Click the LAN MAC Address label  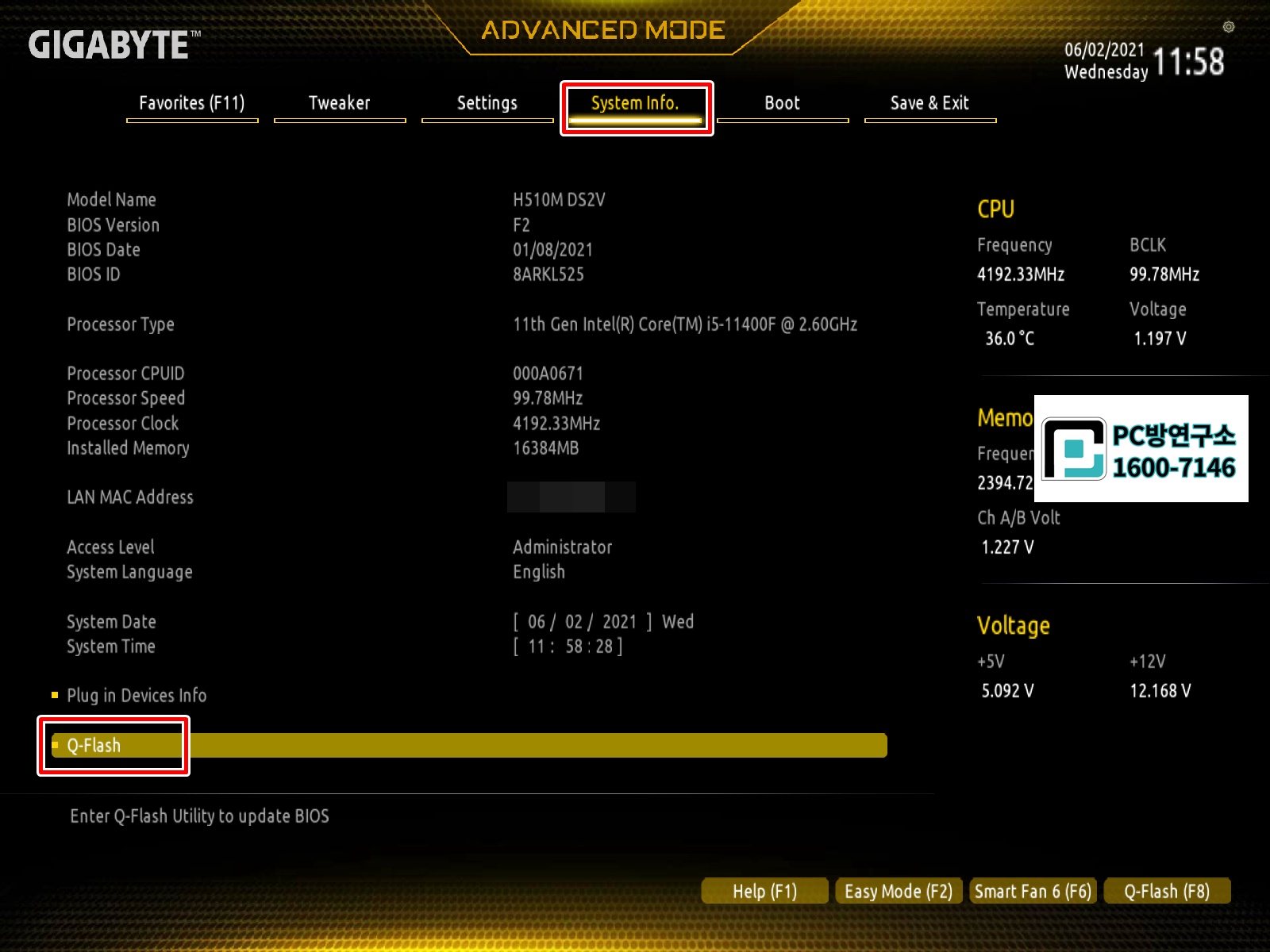pos(130,497)
